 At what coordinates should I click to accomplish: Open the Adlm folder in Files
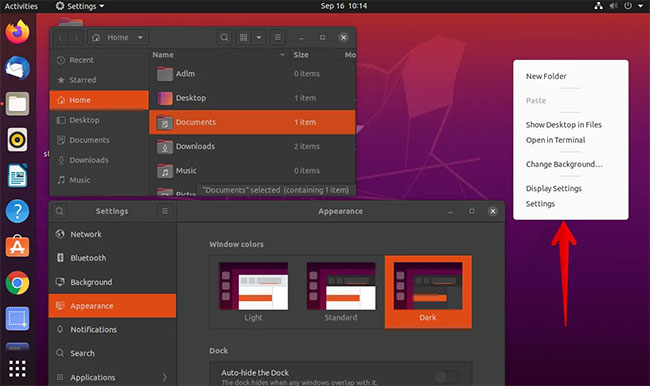pyautogui.click(x=252, y=74)
